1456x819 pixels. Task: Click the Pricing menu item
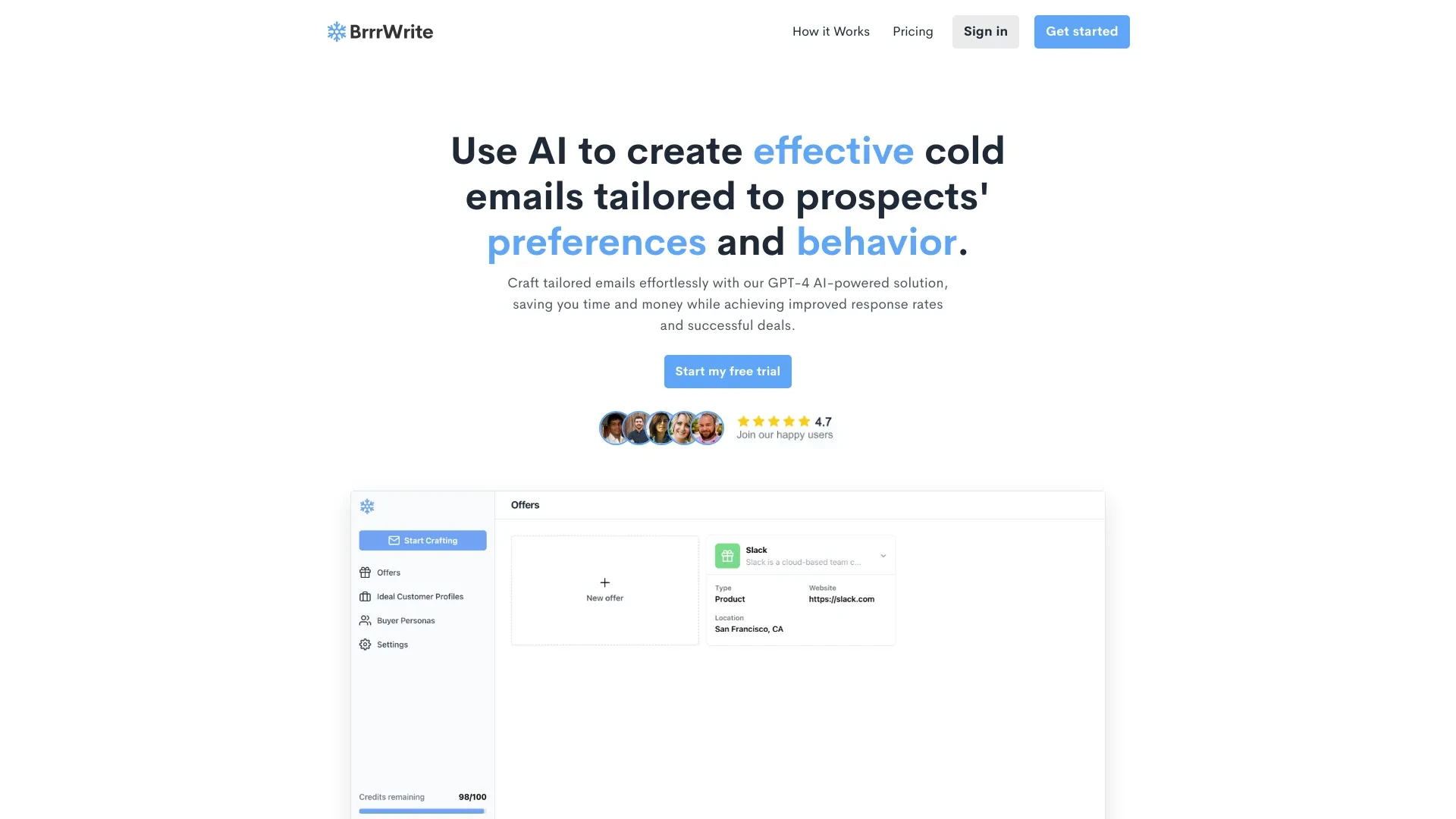(x=912, y=31)
